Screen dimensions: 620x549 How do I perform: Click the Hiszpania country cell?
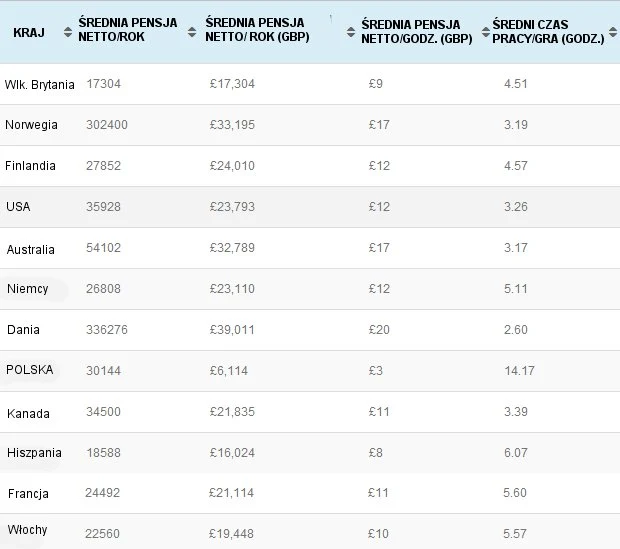click(x=34, y=453)
